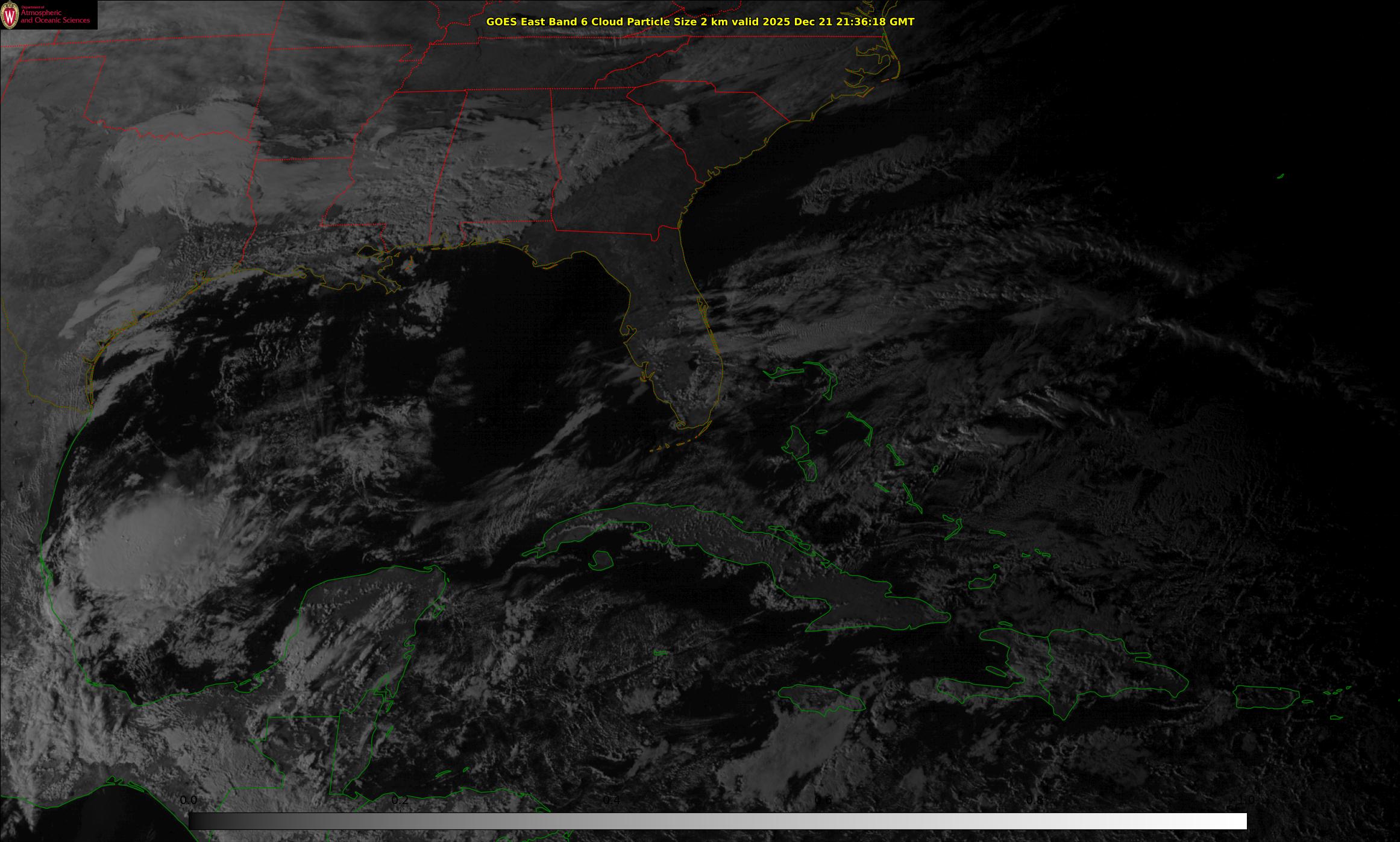This screenshot has height=842, width=1400.
Task: Click the grayscale colorbar at the bottom
Action: pos(717,821)
